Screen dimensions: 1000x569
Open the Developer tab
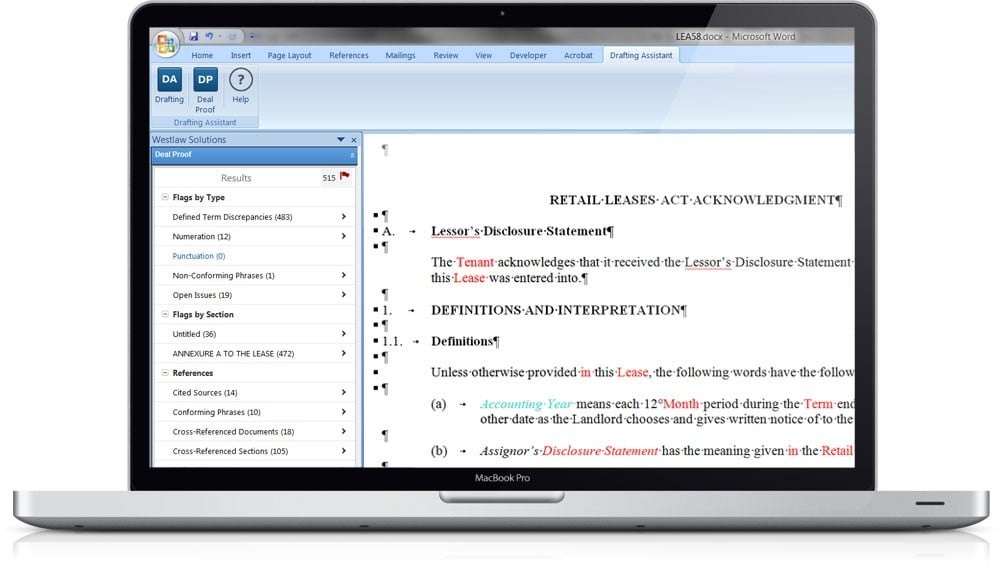[x=528, y=55]
